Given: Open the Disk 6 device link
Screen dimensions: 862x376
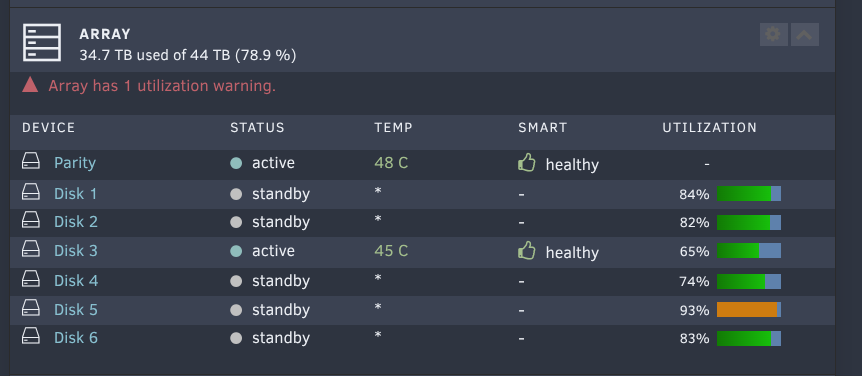Looking at the screenshot, I should click(x=76, y=338).
